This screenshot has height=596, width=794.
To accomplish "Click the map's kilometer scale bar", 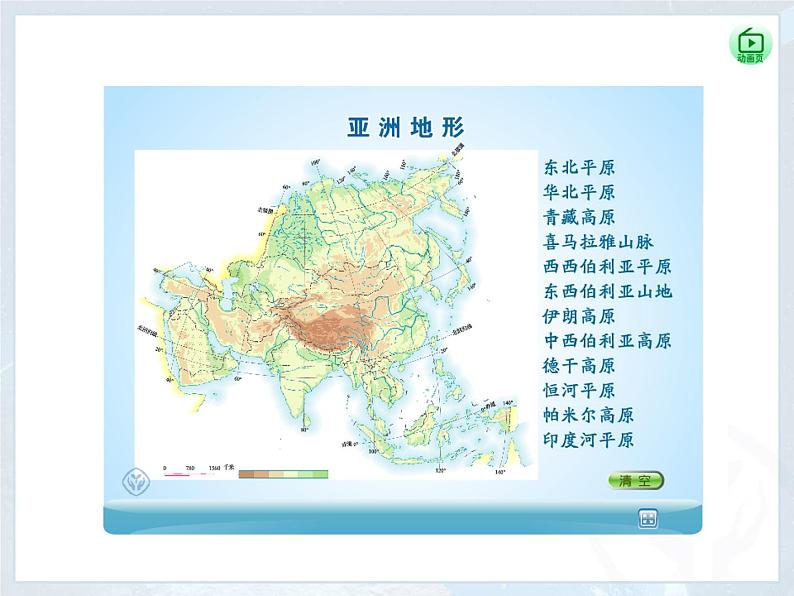I will pos(192,472).
